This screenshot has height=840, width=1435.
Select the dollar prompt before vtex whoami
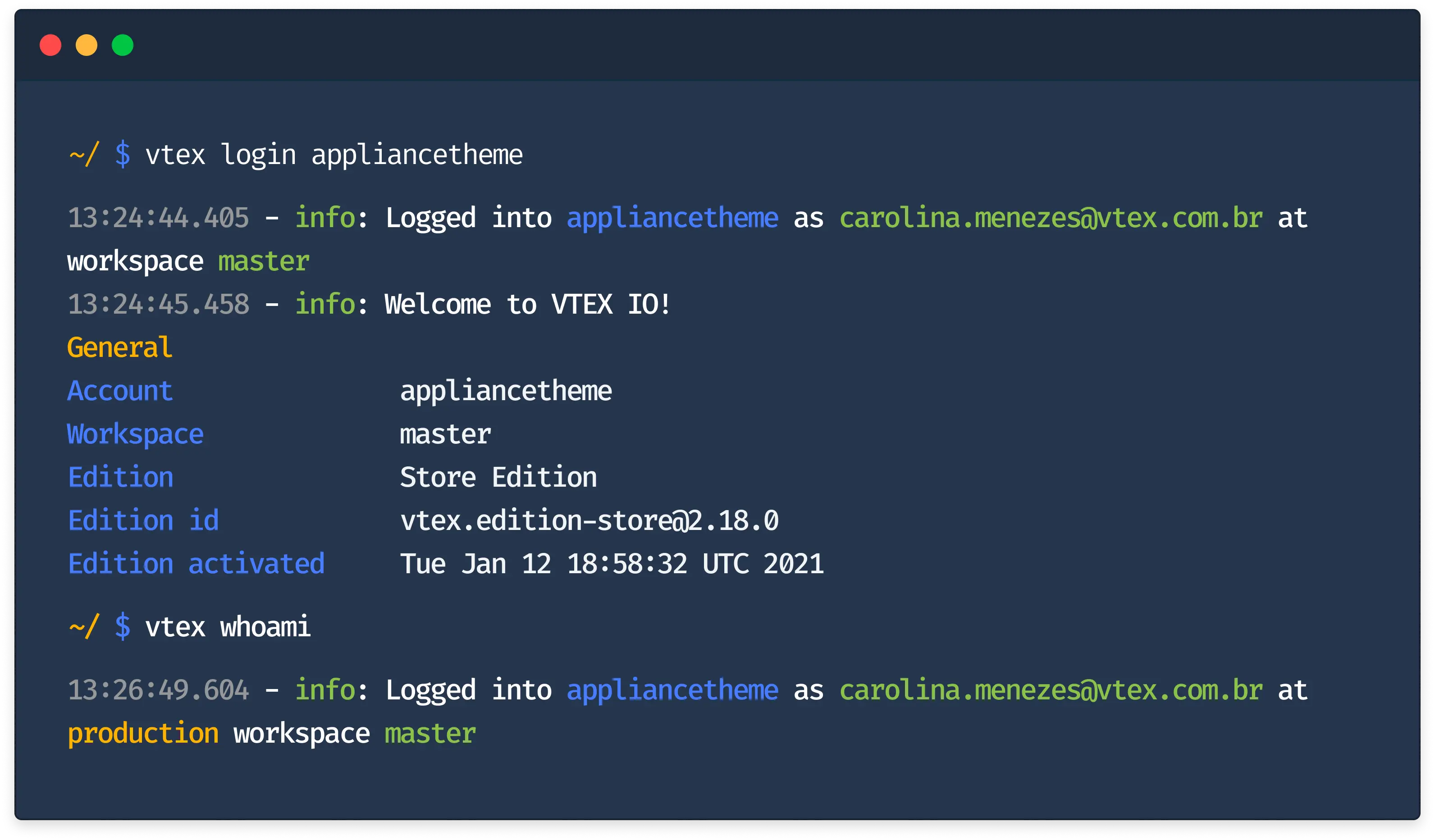[x=123, y=626]
